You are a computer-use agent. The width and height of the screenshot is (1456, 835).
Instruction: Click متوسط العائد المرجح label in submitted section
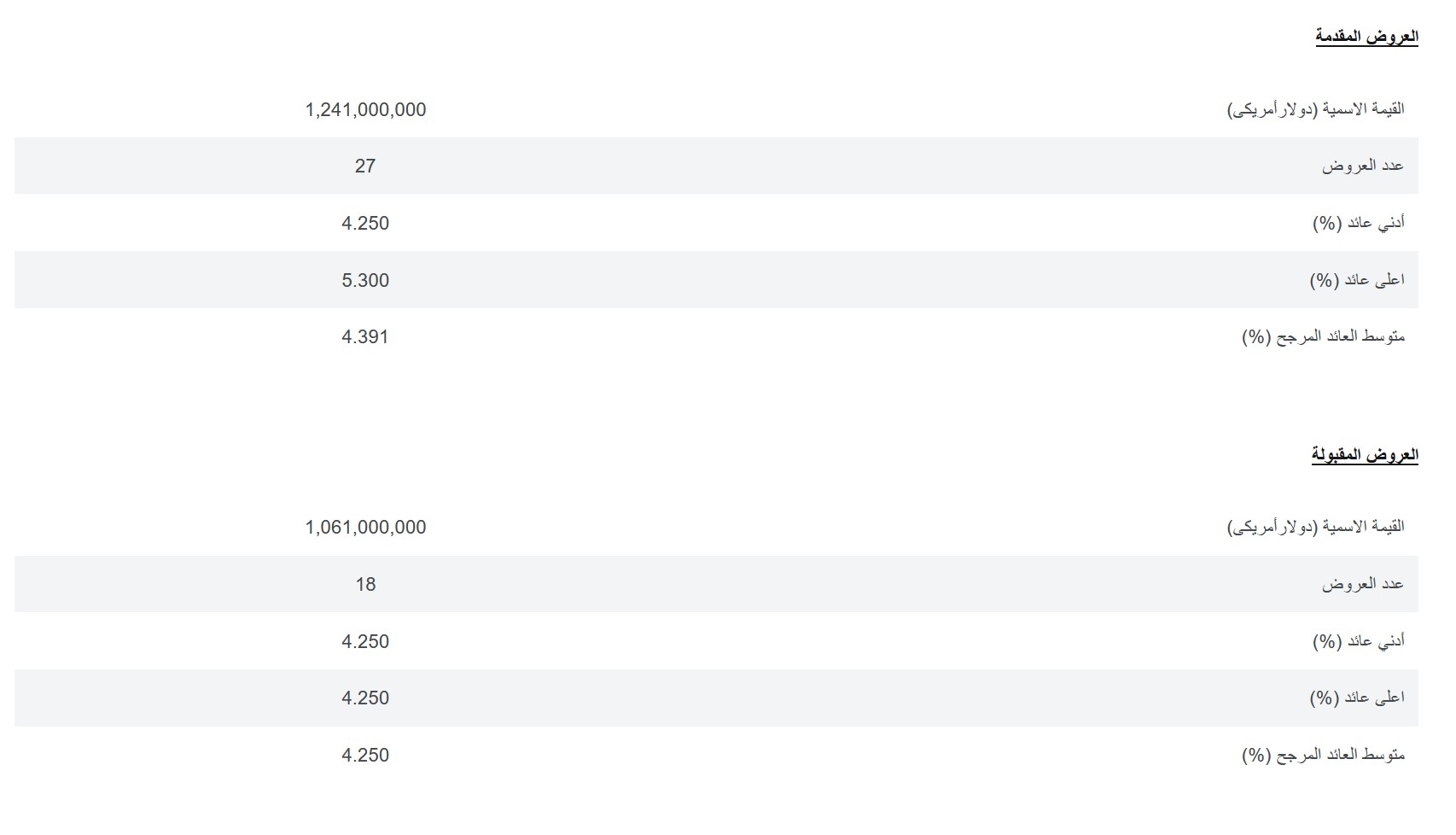click(x=1323, y=336)
